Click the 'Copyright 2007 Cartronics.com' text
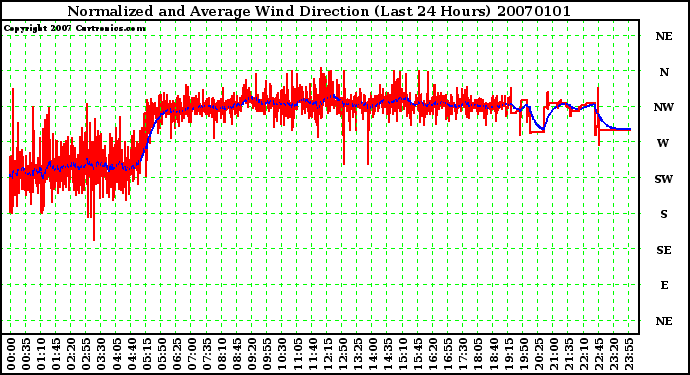This screenshot has width=690, height=375. point(74,28)
